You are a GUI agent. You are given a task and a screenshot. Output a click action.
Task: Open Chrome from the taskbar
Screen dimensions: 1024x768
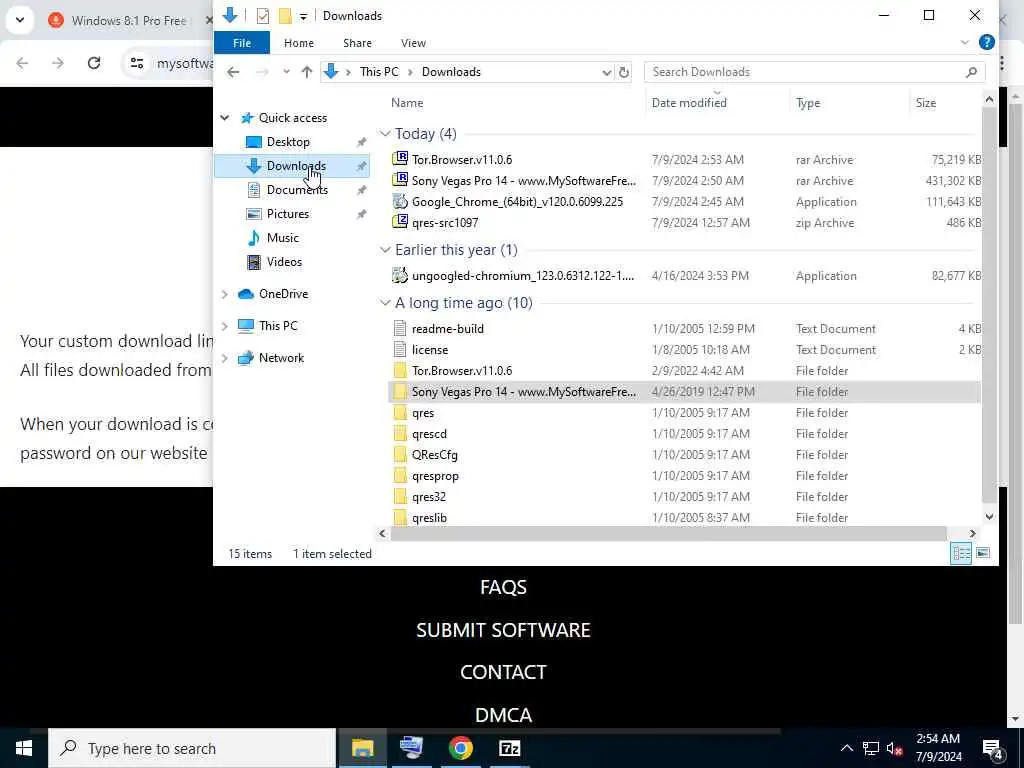tap(460, 748)
